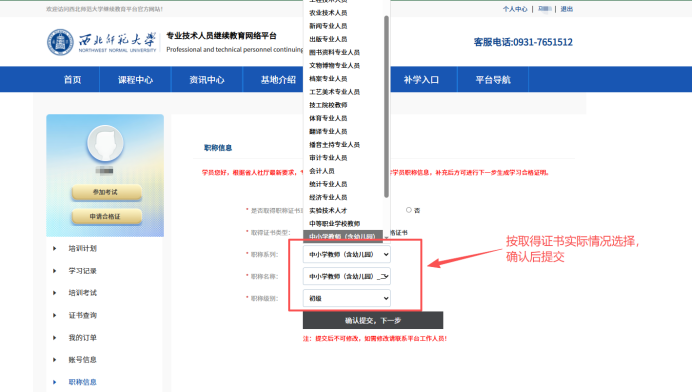
Task: Click the dropdown list vertical scrollbar
Action: pyautogui.click(x=387, y=107)
